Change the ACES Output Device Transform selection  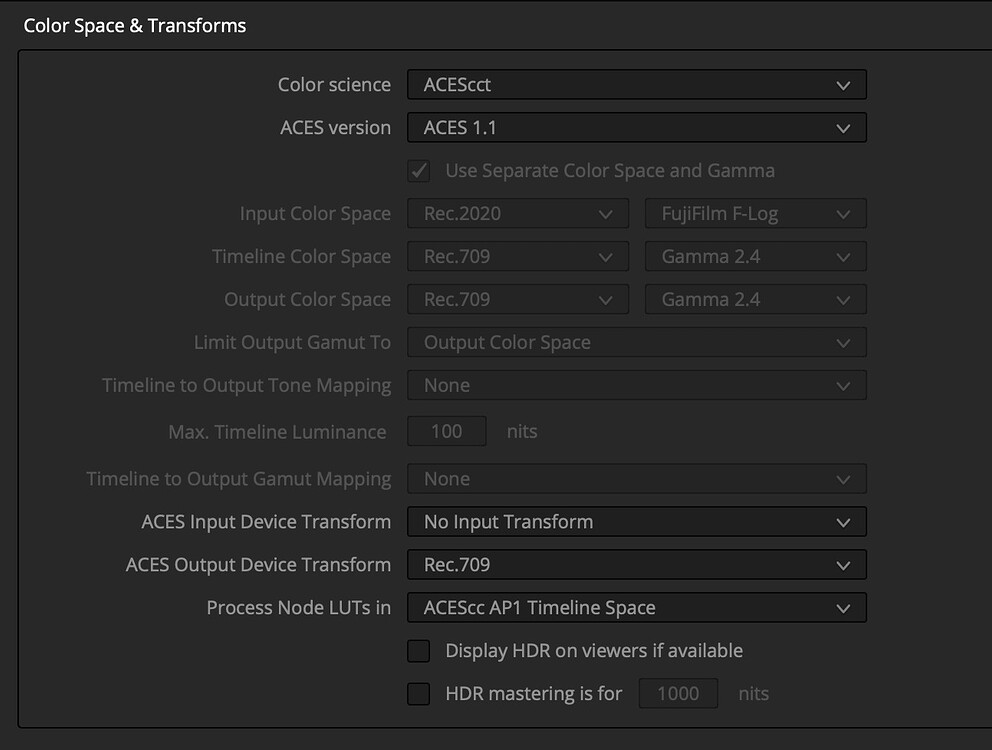point(636,564)
